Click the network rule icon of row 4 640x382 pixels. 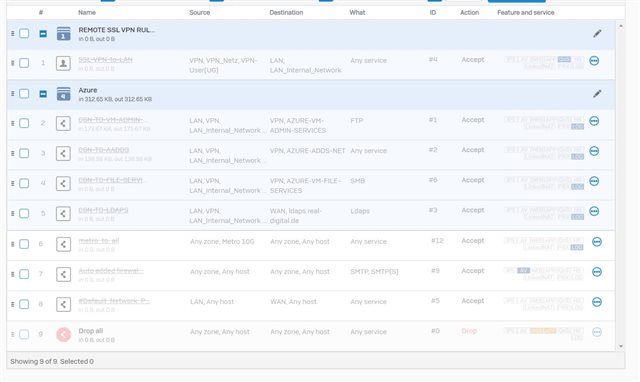point(63,184)
